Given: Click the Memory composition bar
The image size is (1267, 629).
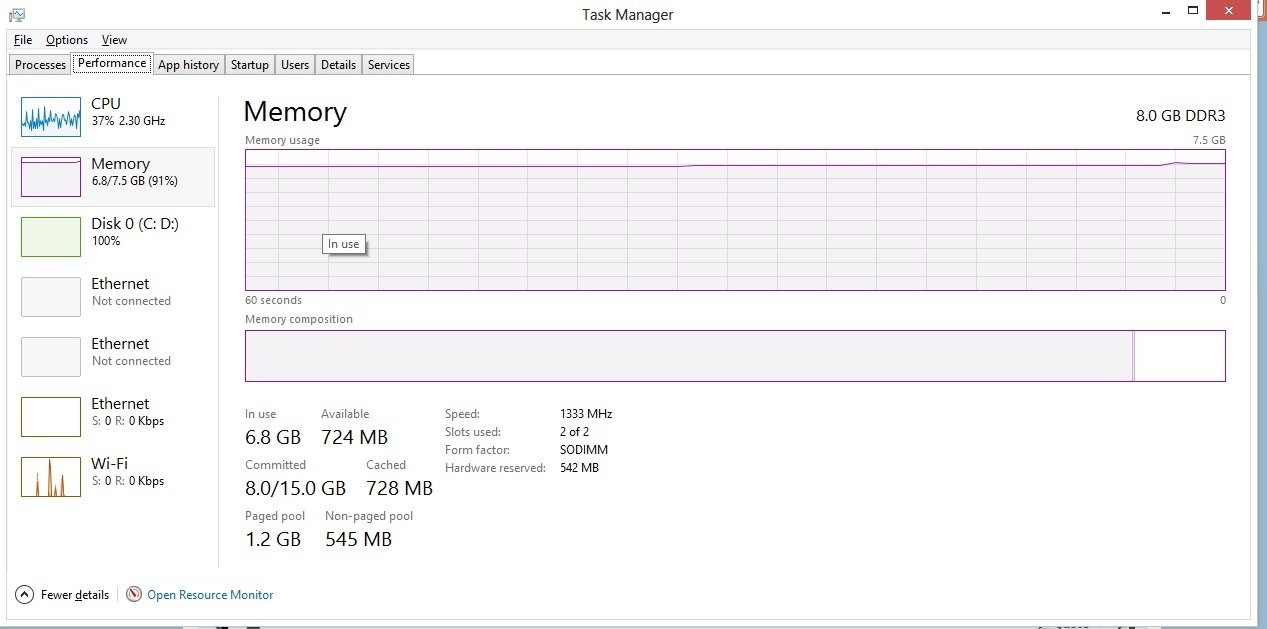Looking at the screenshot, I should [x=735, y=356].
